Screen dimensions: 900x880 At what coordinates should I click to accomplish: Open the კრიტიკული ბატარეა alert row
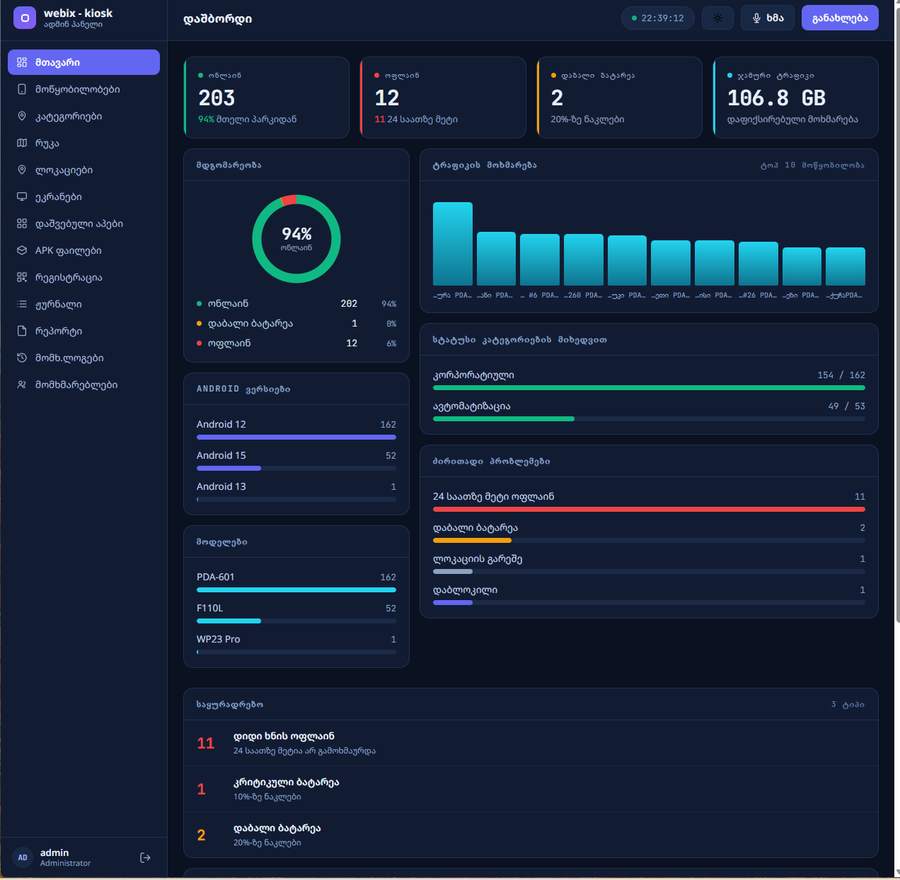click(531, 789)
